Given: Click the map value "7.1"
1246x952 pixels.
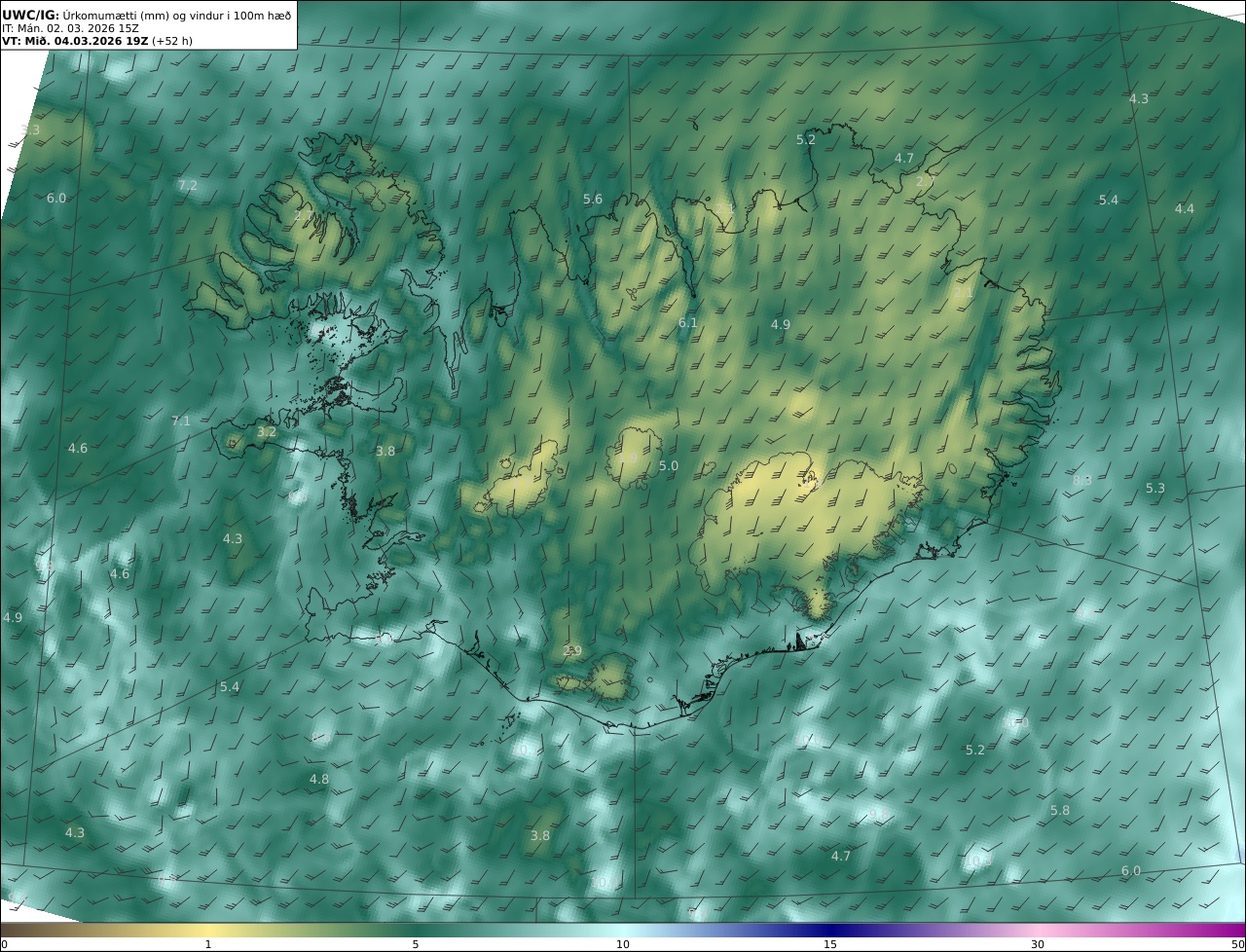Looking at the screenshot, I should (x=181, y=421).
